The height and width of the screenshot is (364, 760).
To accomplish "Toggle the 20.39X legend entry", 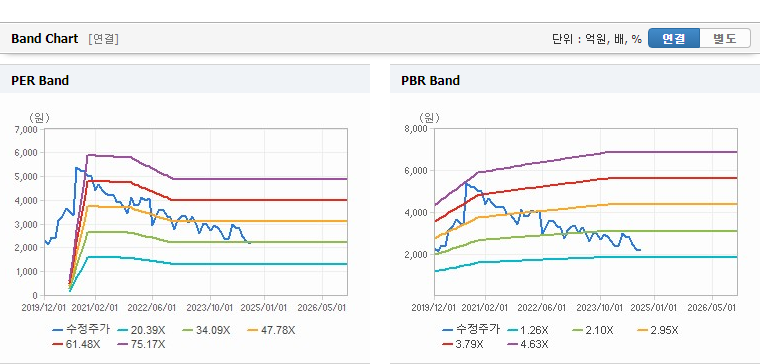I will pos(141,330).
